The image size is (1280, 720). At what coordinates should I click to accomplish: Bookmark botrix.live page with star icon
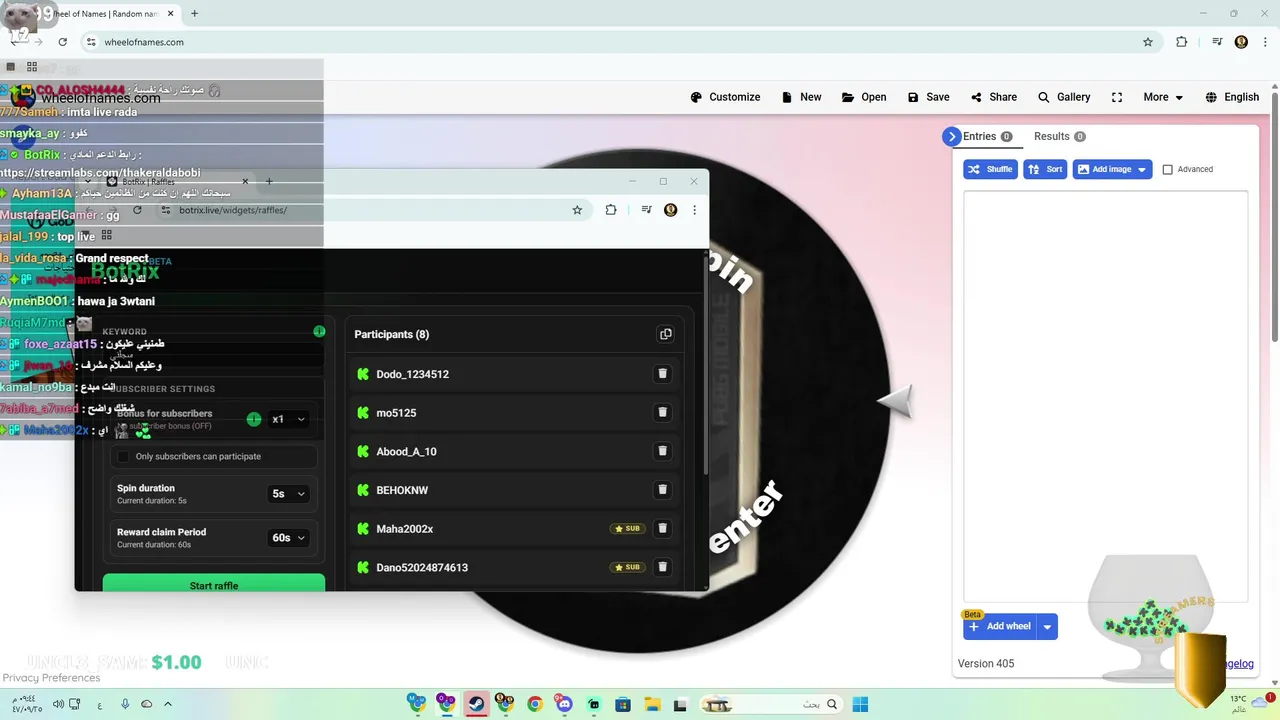click(577, 210)
